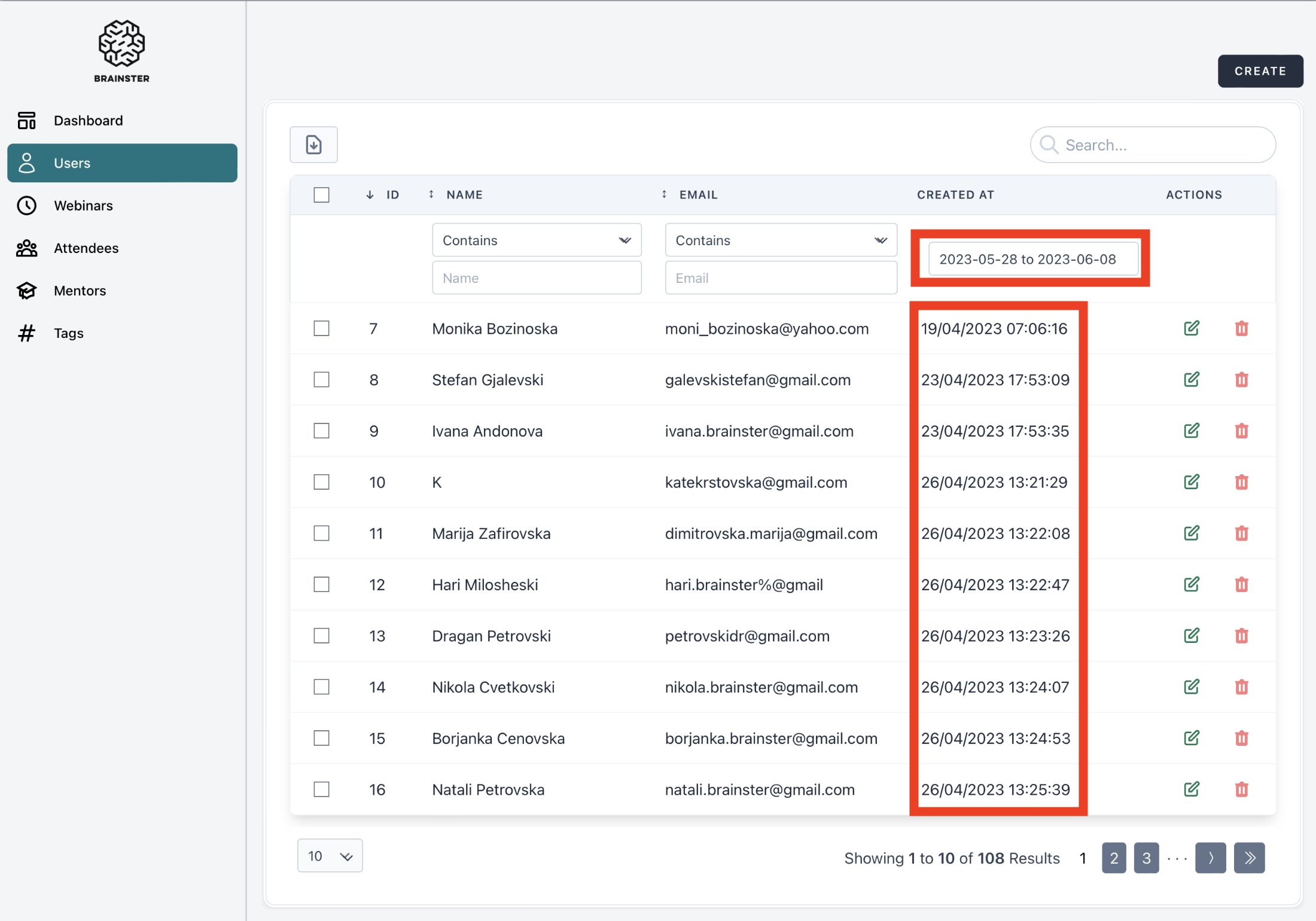Open Name filter Contains dropdown
The width and height of the screenshot is (1316, 921).
click(536, 240)
